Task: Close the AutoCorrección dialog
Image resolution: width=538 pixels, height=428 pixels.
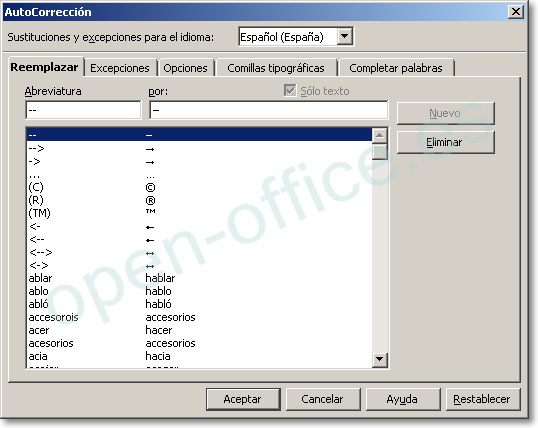Action: (x=516, y=12)
